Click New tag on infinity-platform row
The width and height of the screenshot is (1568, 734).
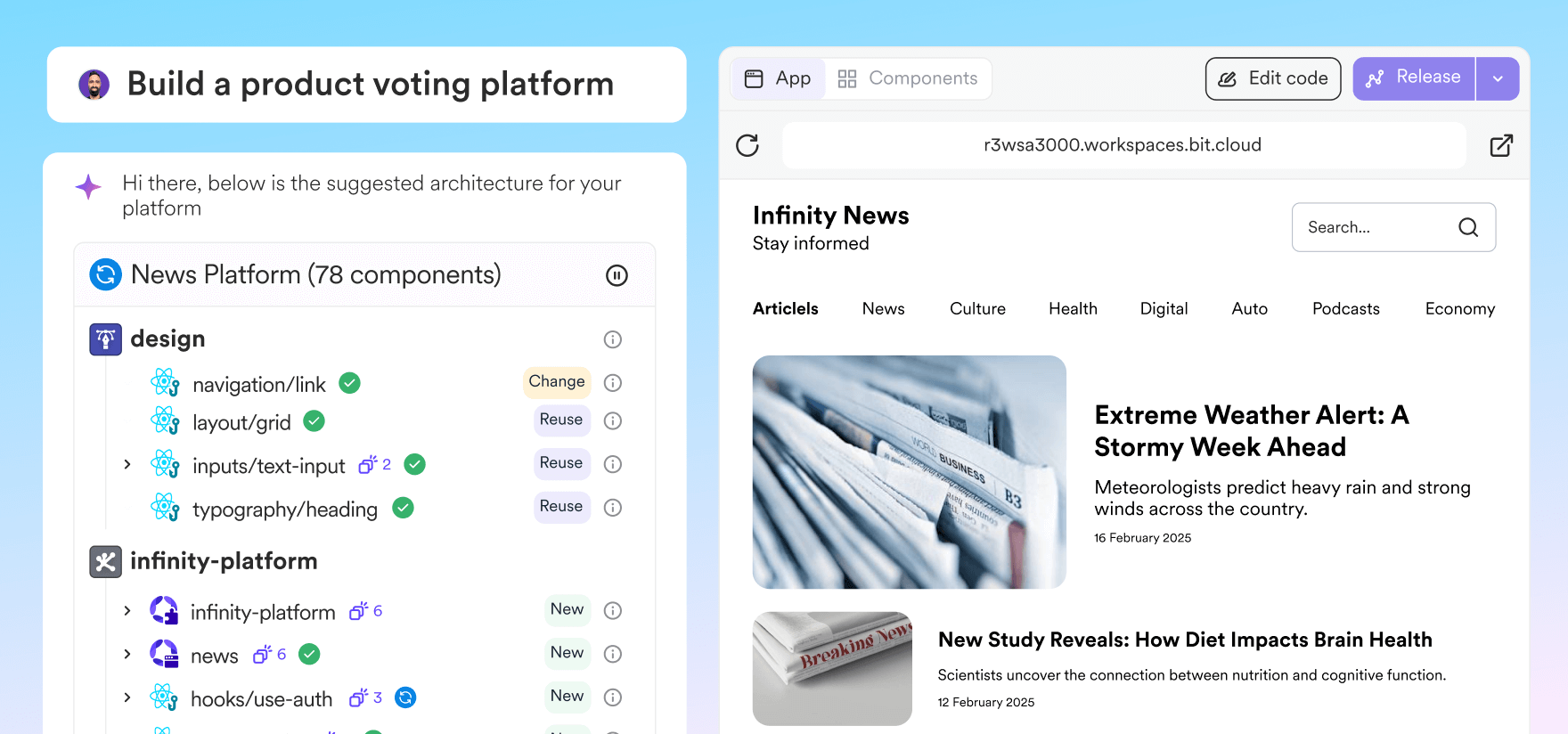click(567, 609)
